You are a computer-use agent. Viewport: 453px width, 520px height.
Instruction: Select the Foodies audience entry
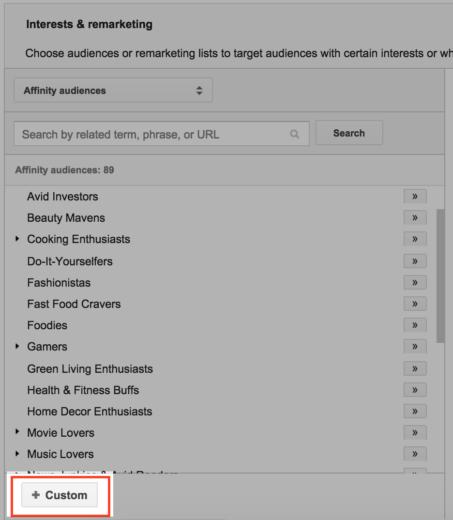[47, 325]
